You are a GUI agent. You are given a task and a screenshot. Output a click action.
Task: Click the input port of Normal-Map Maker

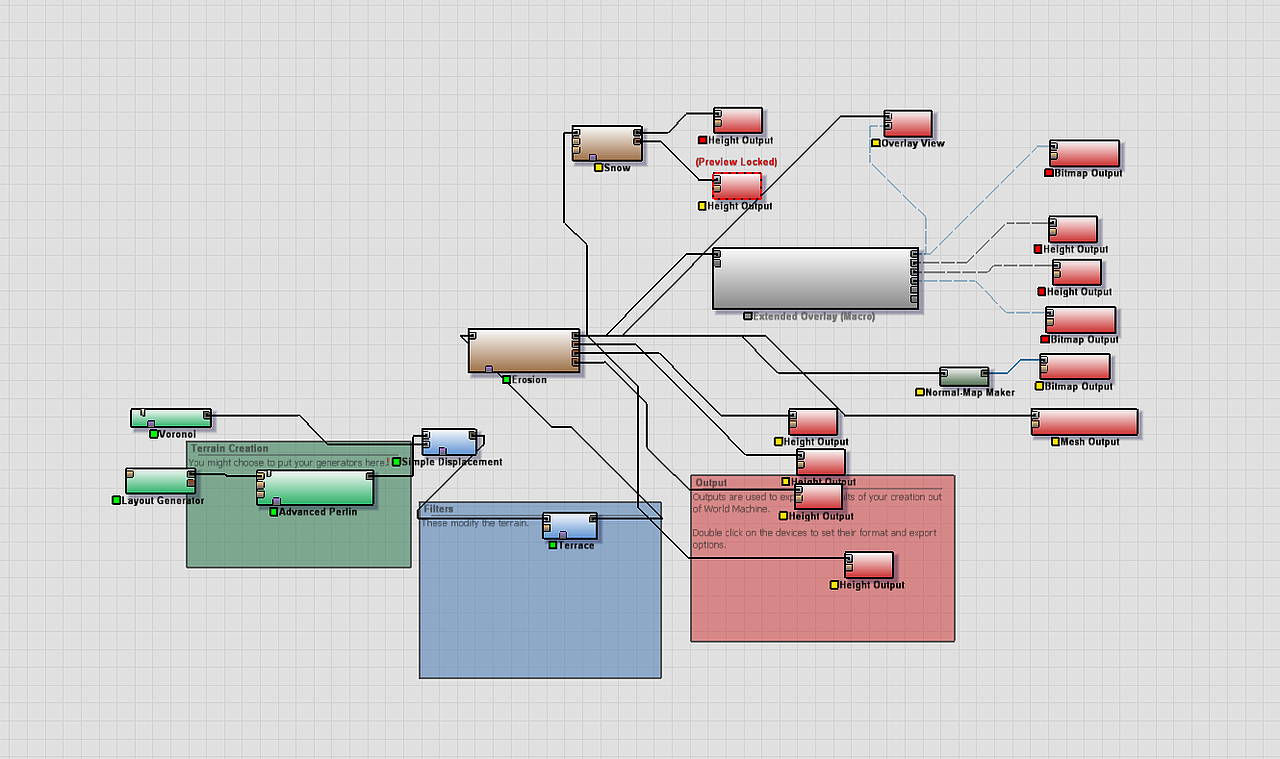pos(945,373)
